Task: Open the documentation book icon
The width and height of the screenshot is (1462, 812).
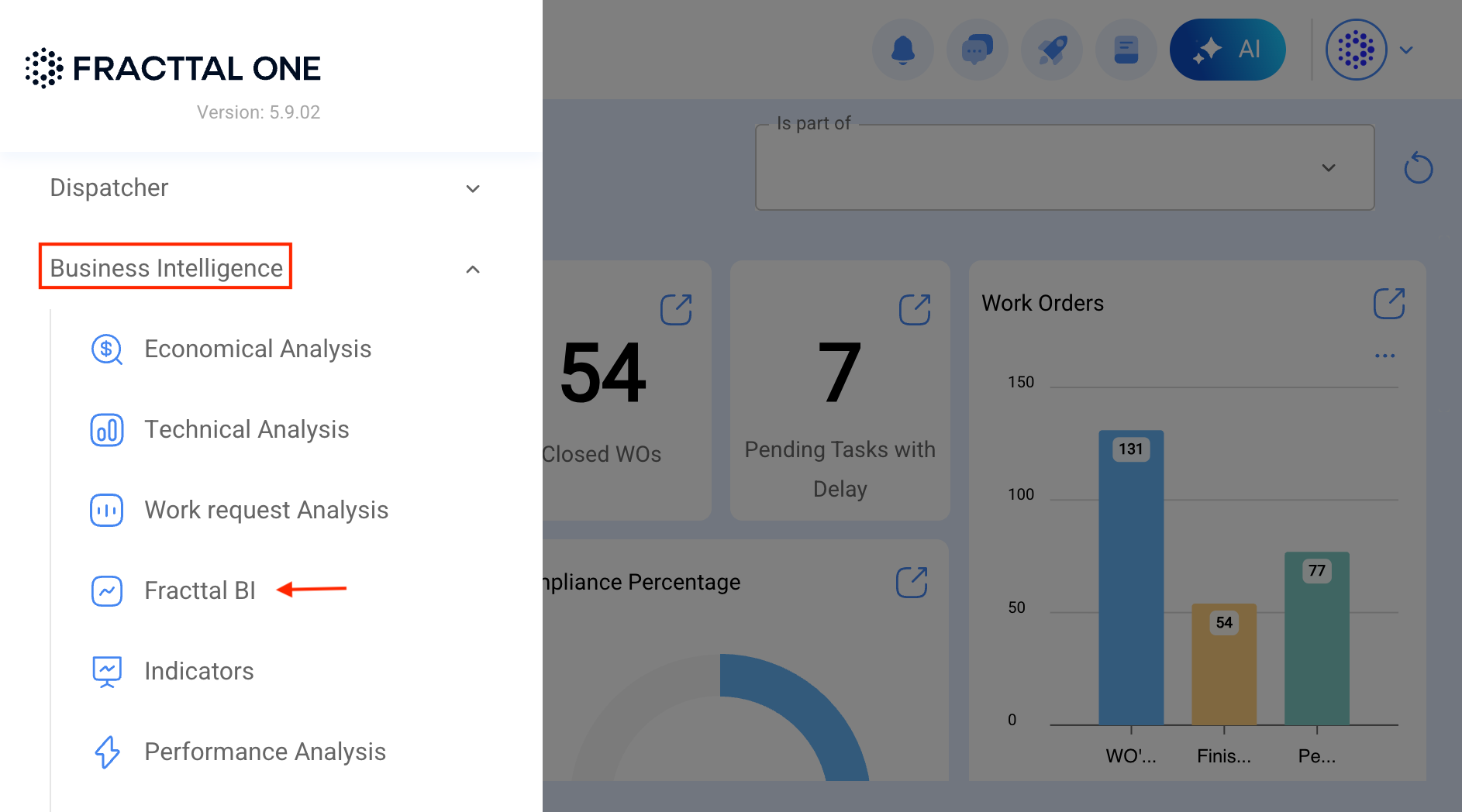Action: click(x=1126, y=50)
